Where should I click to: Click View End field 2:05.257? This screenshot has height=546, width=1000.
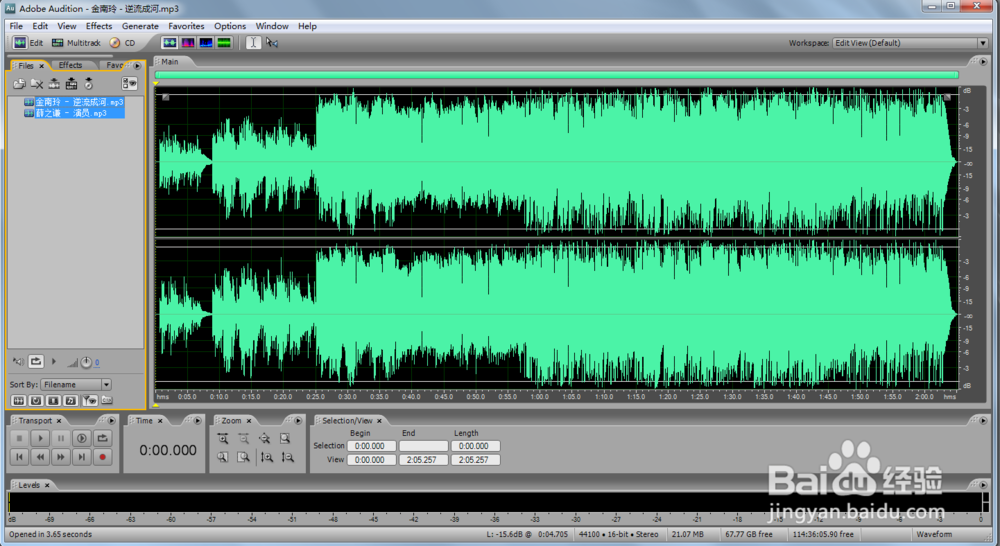(423, 459)
